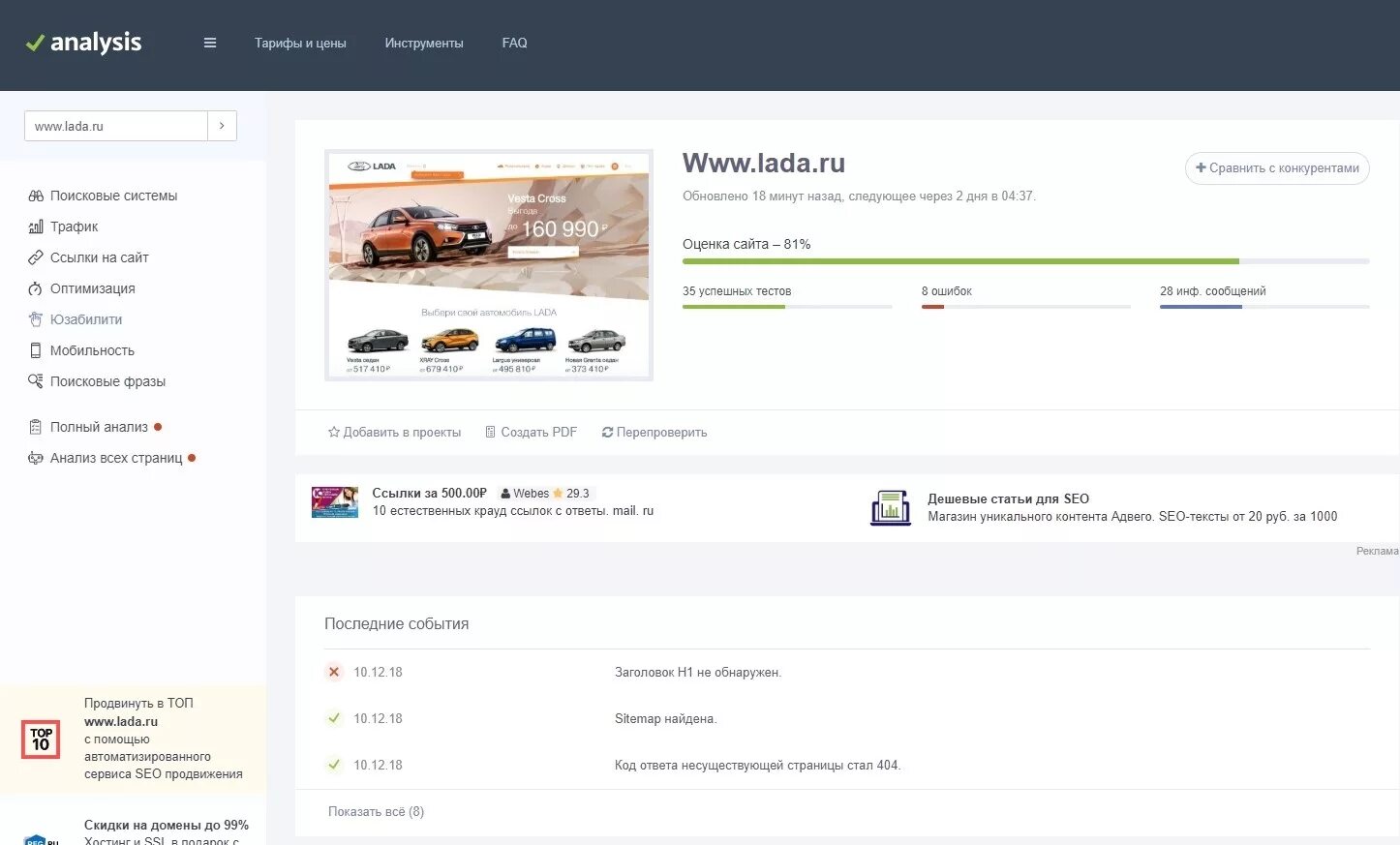This screenshot has height=845, width=1400.
Task: Click green check icon for Sitemap найдена
Action: [334, 718]
